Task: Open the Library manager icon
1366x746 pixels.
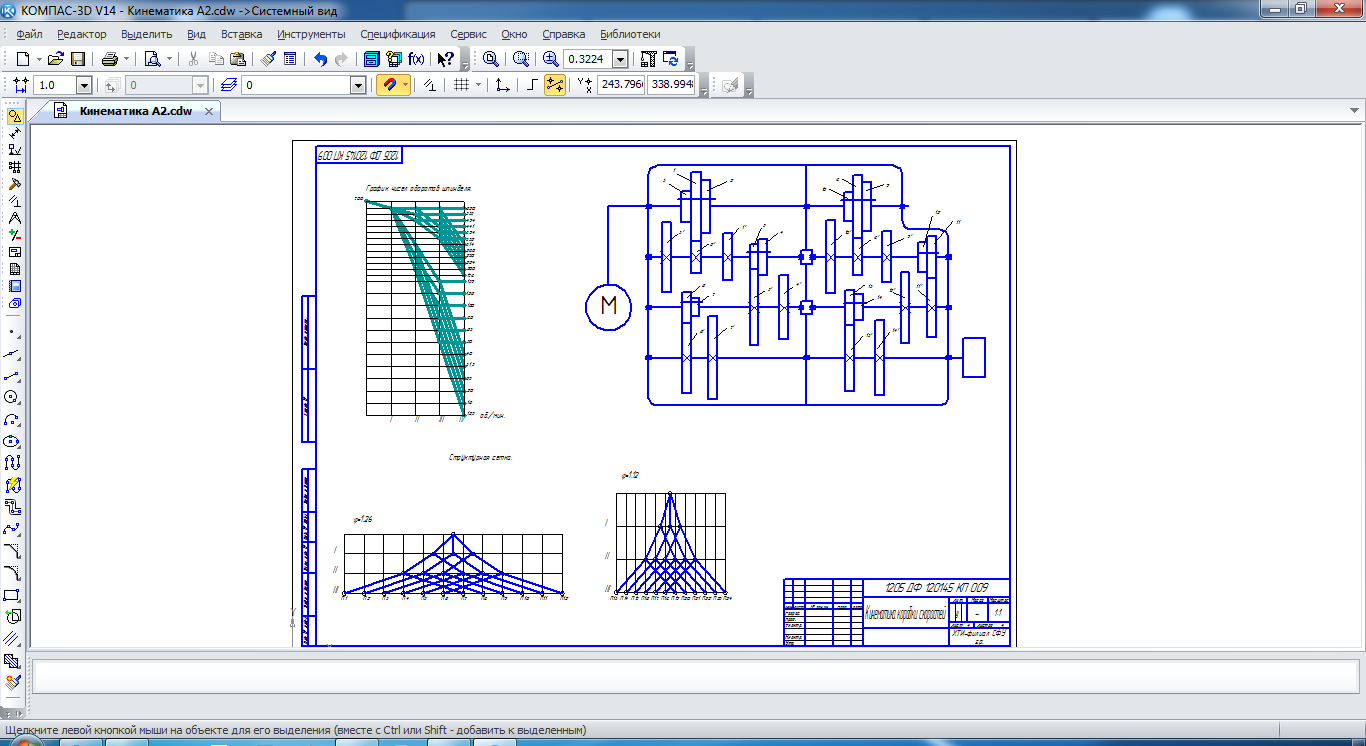Action: point(371,59)
